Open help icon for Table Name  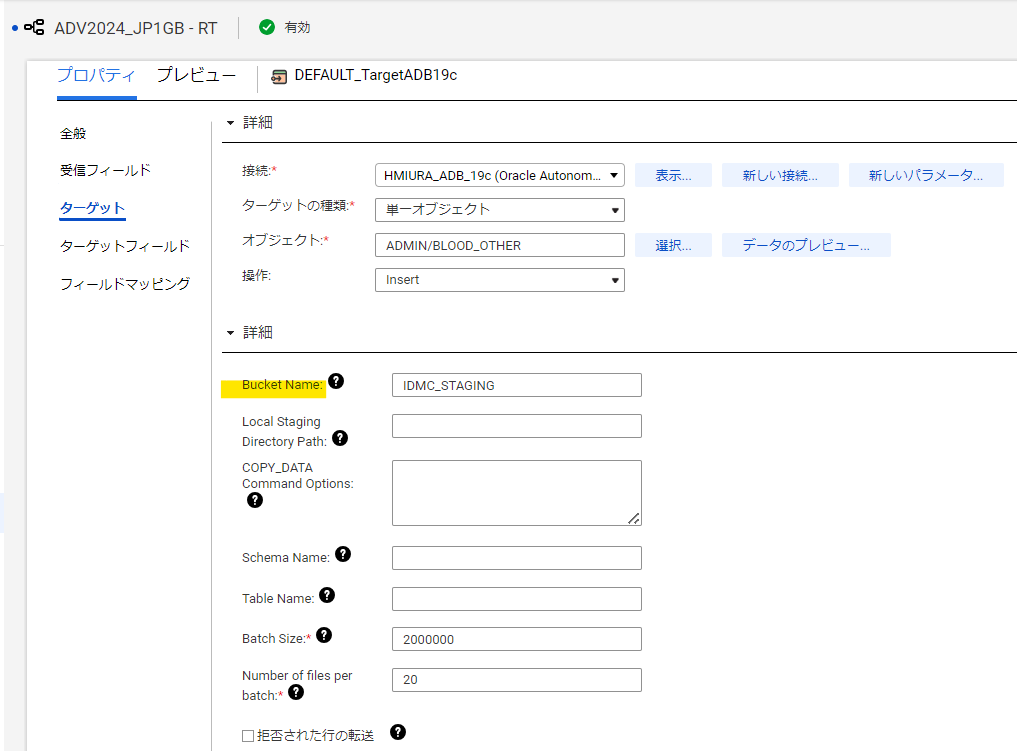click(327, 595)
